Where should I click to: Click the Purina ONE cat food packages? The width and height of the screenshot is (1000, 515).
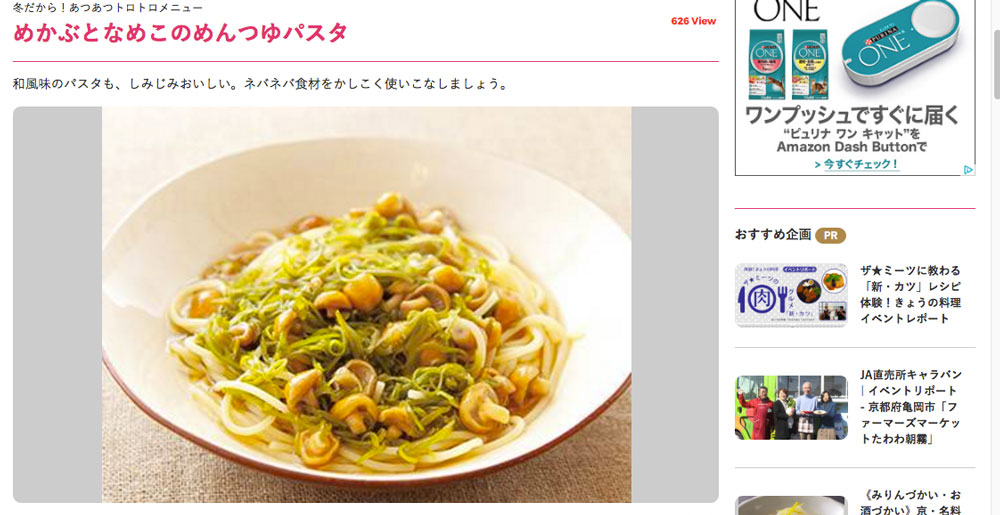[x=788, y=64]
